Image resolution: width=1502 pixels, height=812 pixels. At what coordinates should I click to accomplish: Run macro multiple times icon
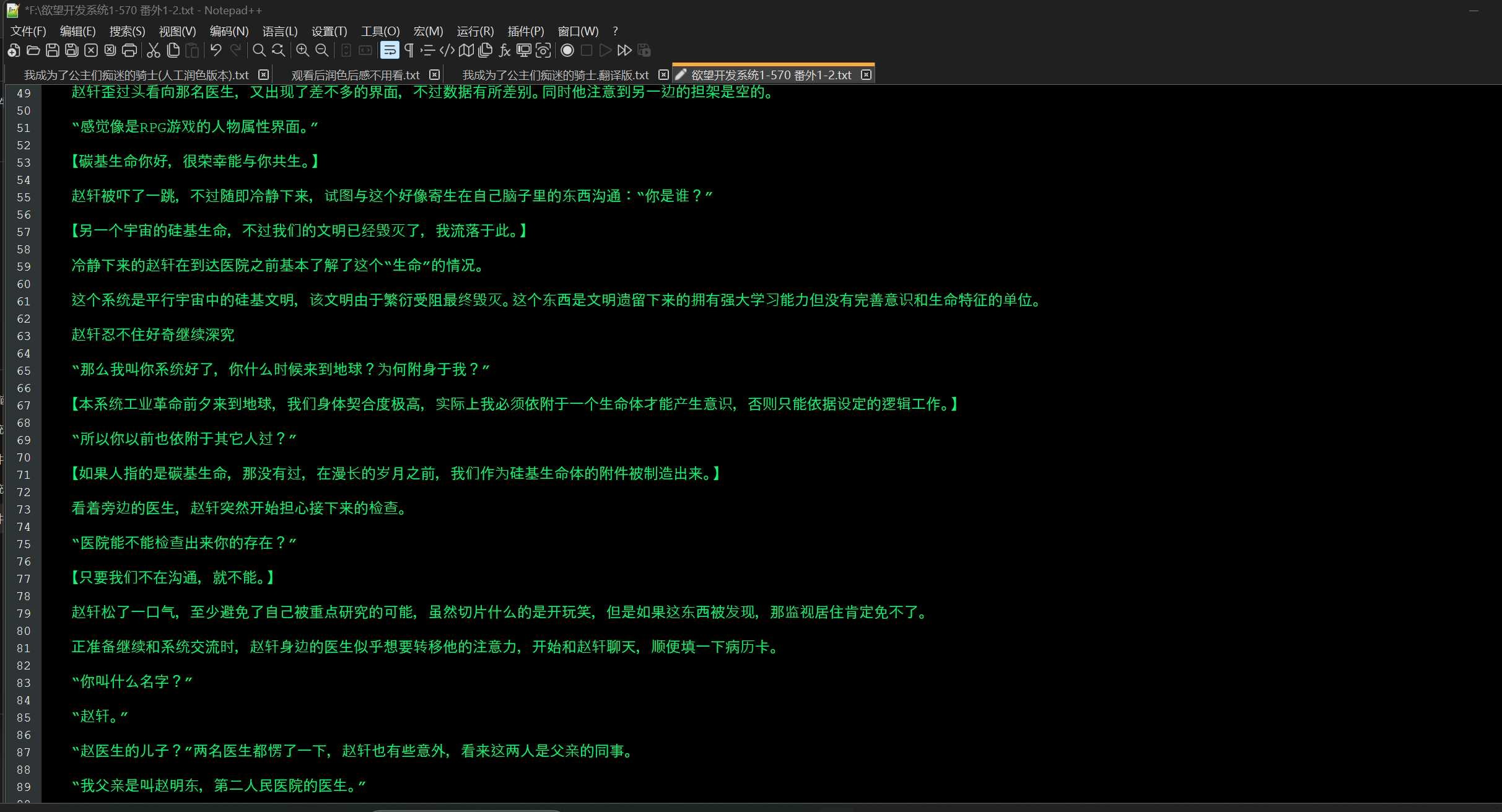point(624,51)
